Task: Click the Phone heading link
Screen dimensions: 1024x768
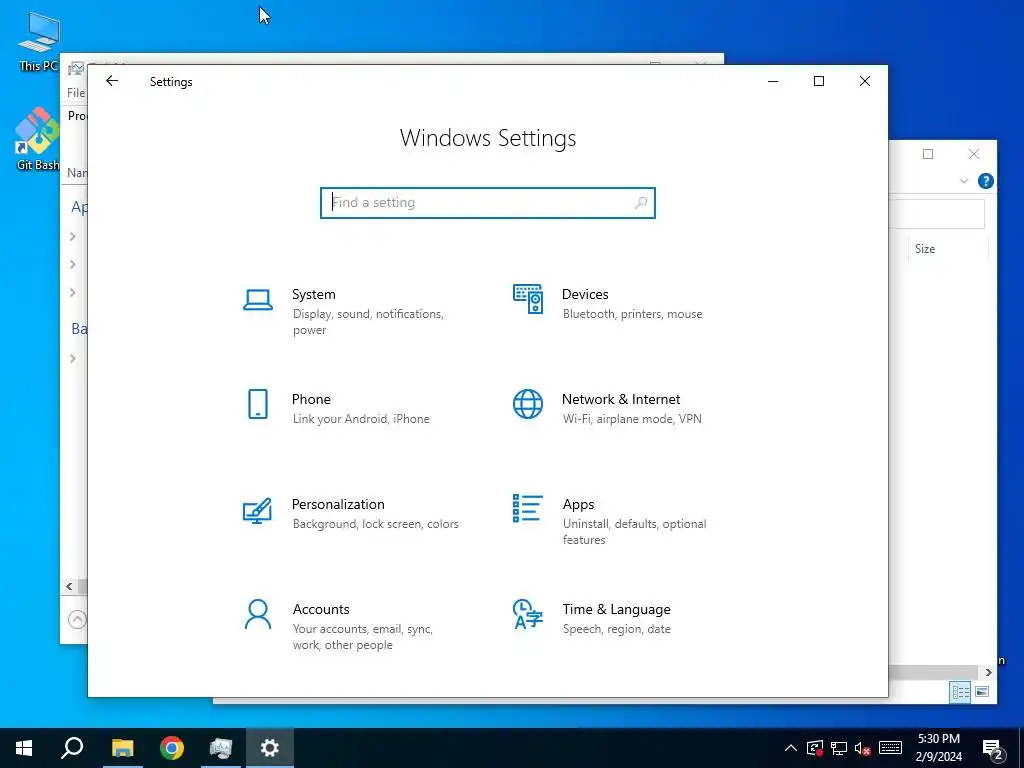Action: click(x=312, y=400)
